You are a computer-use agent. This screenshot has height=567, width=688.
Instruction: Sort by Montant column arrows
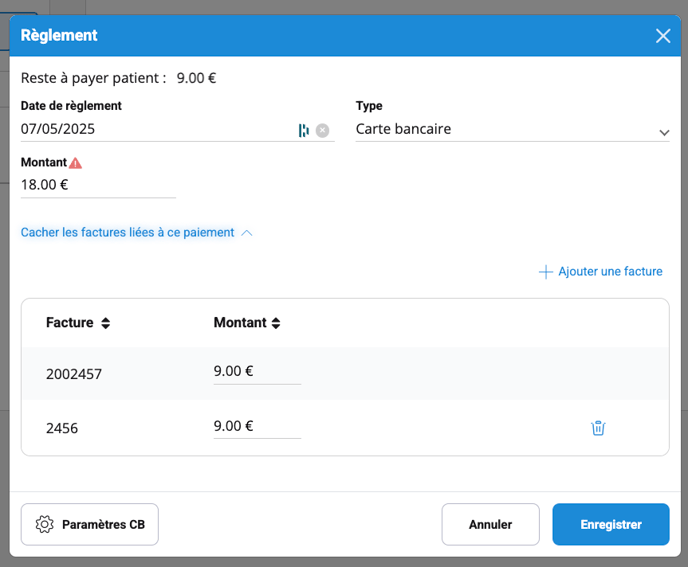coord(276,323)
